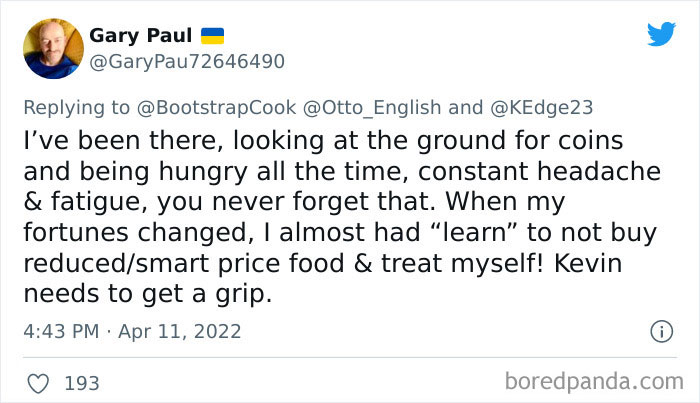
Task: Like the tweet with the heart icon
Action: (x=41, y=382)
